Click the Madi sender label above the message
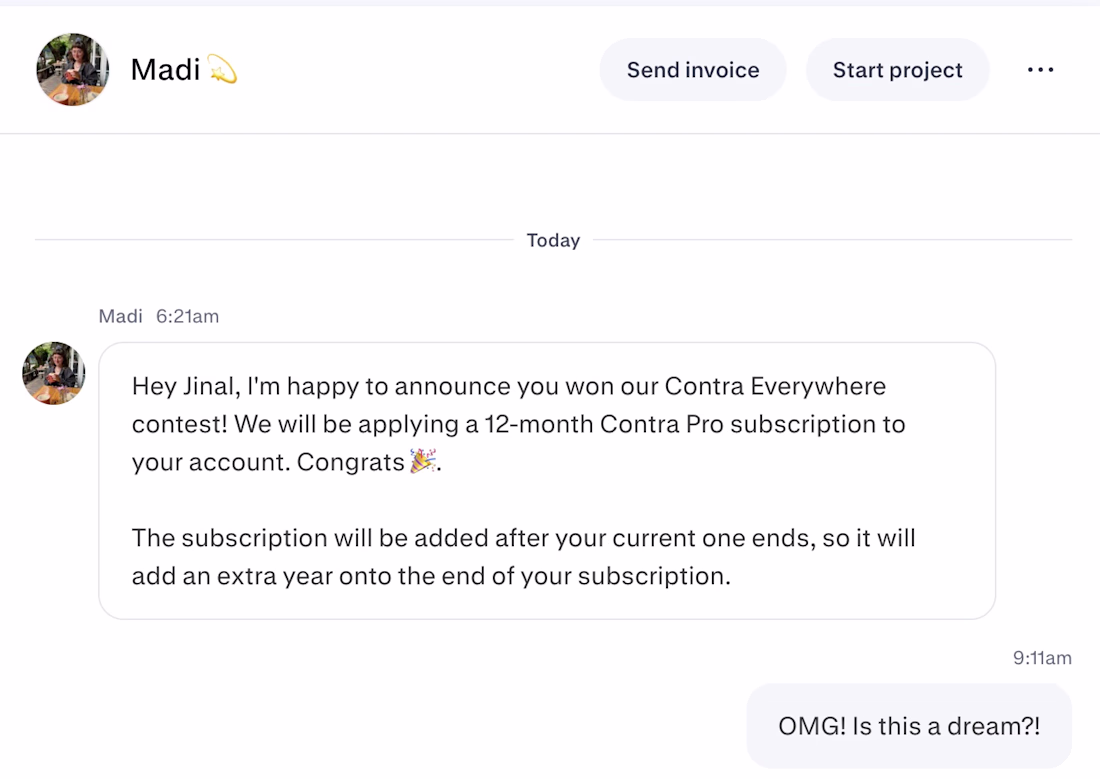Image resolution: width=1100 pixels, height=779 pixels. click(120, 316)
